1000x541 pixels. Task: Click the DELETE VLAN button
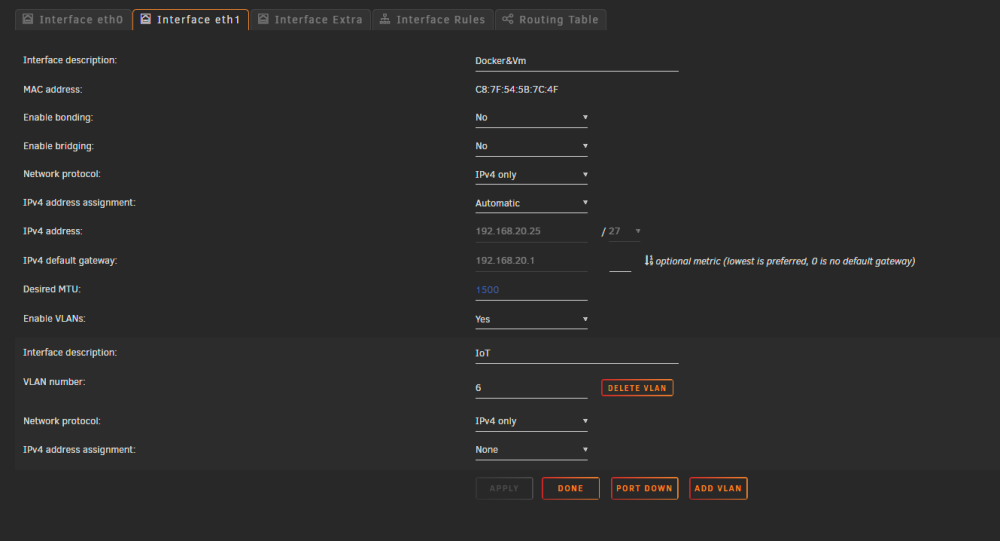coord(637,388)
